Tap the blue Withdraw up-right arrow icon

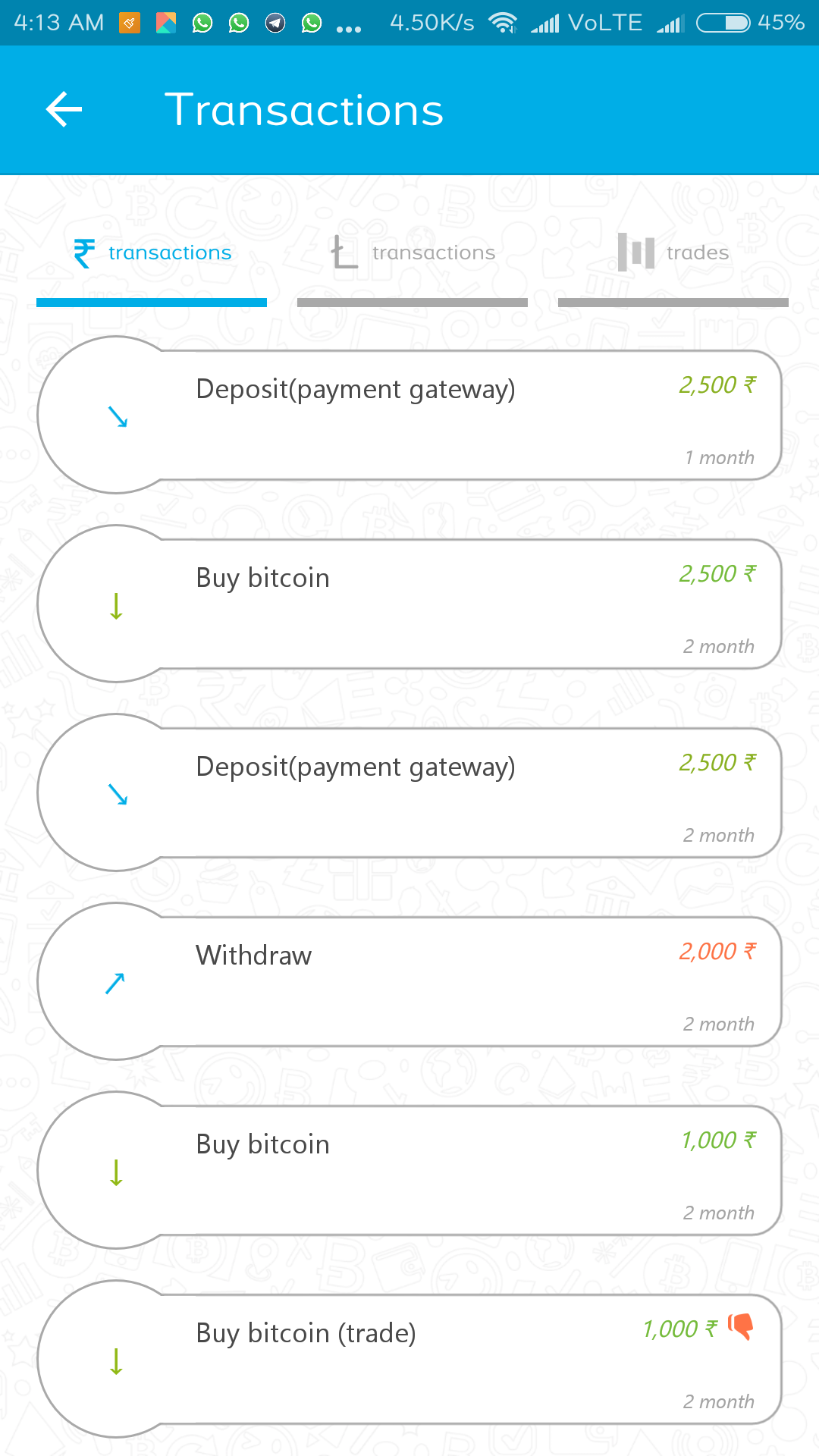tap(115, 983)
